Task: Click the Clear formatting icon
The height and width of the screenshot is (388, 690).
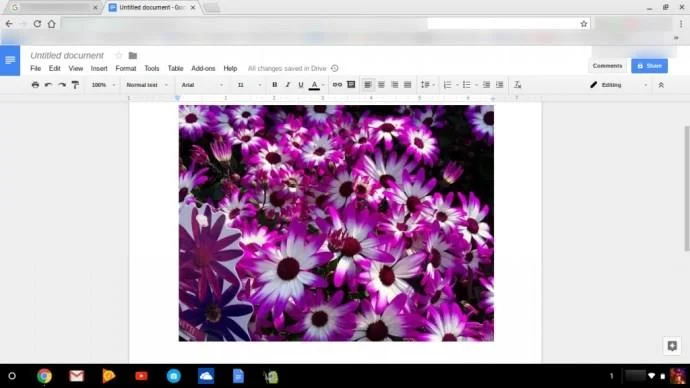Action: (518, 85)
